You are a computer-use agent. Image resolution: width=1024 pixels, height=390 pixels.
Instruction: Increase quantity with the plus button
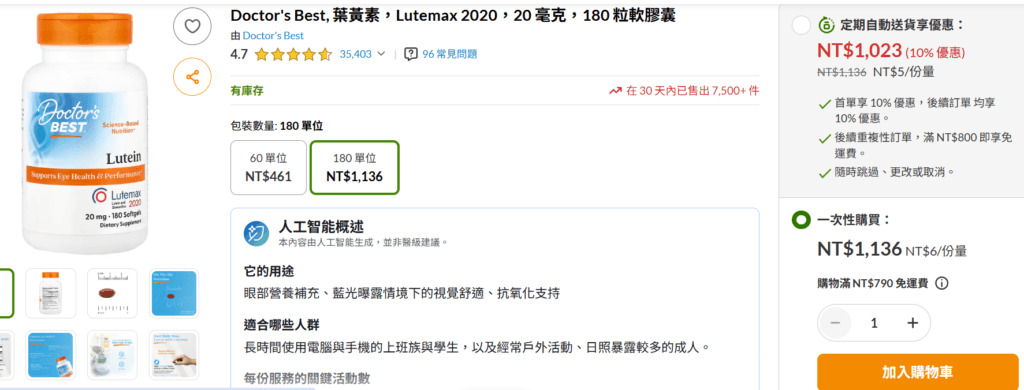coord(912,323)
